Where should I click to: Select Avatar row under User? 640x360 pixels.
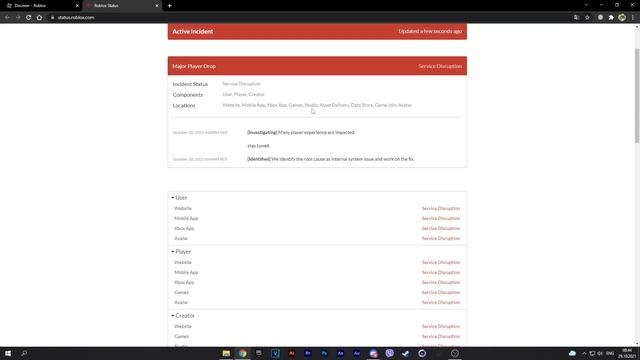pyautogui.click(x=317, y=238)
